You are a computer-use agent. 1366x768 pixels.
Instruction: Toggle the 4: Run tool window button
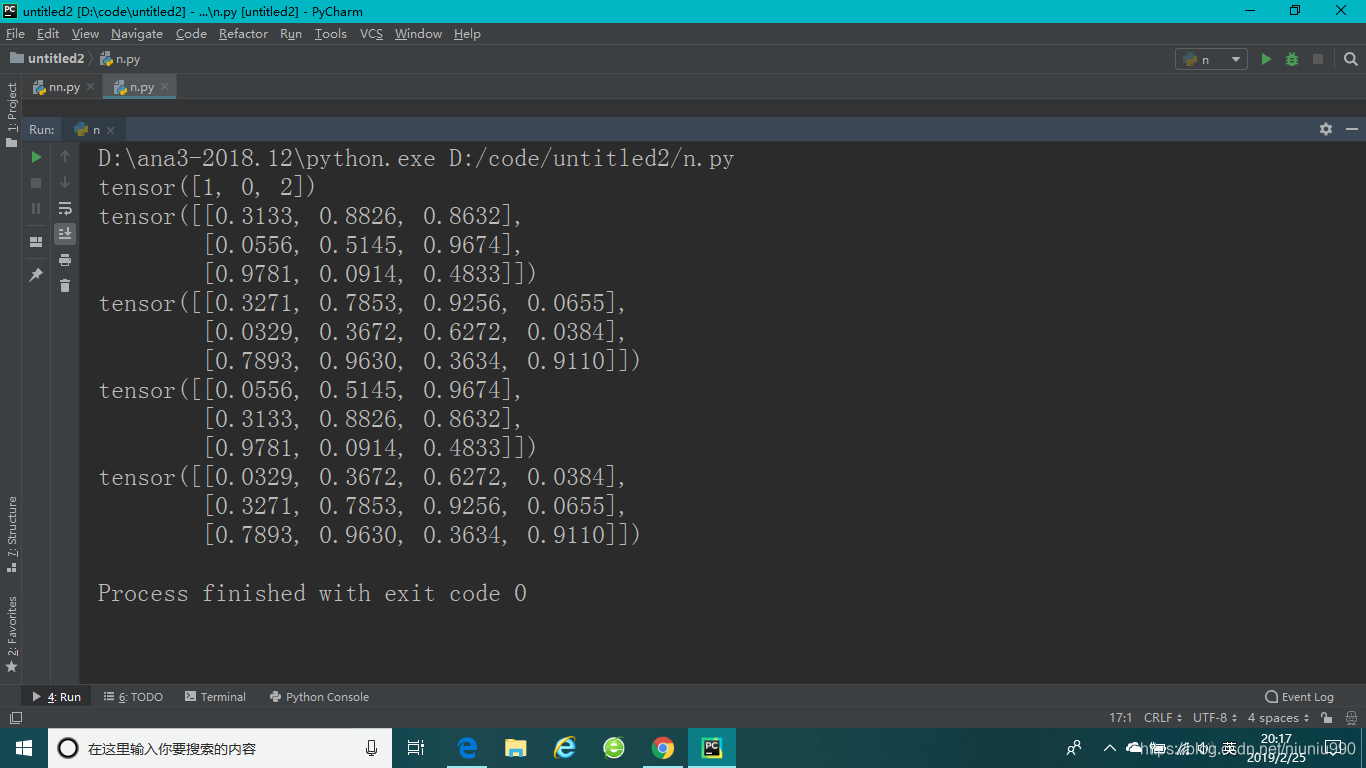[57, 697]
